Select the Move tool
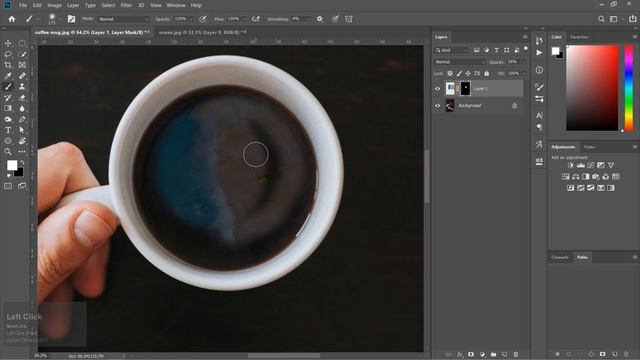 pos(8,43)
